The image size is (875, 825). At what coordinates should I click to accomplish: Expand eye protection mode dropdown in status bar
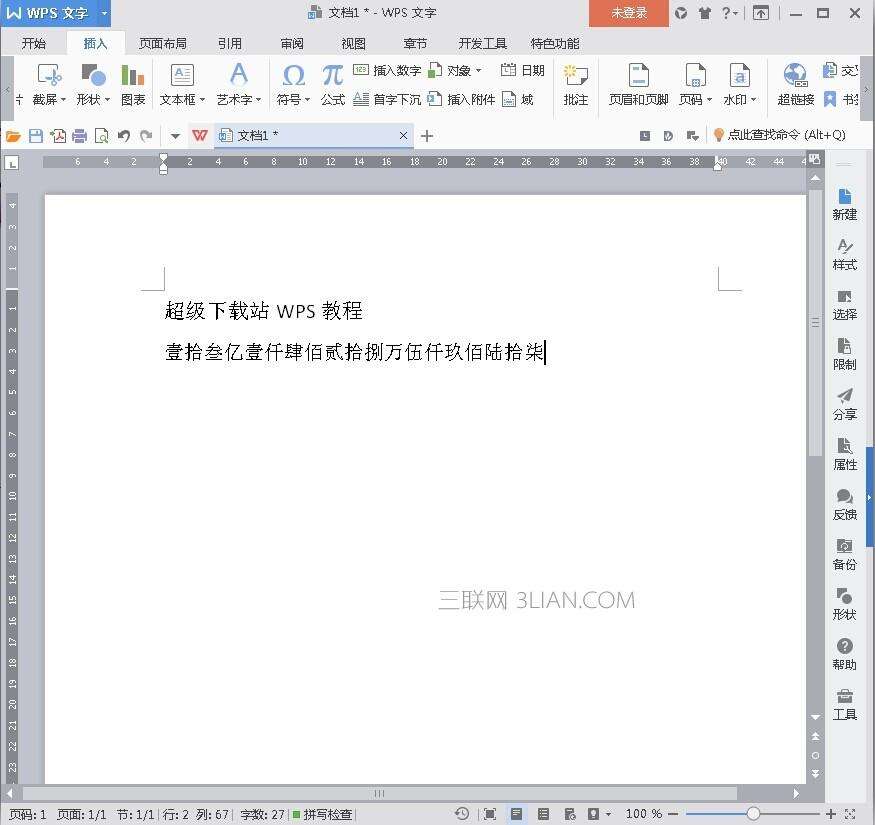[x=608, y=814]
